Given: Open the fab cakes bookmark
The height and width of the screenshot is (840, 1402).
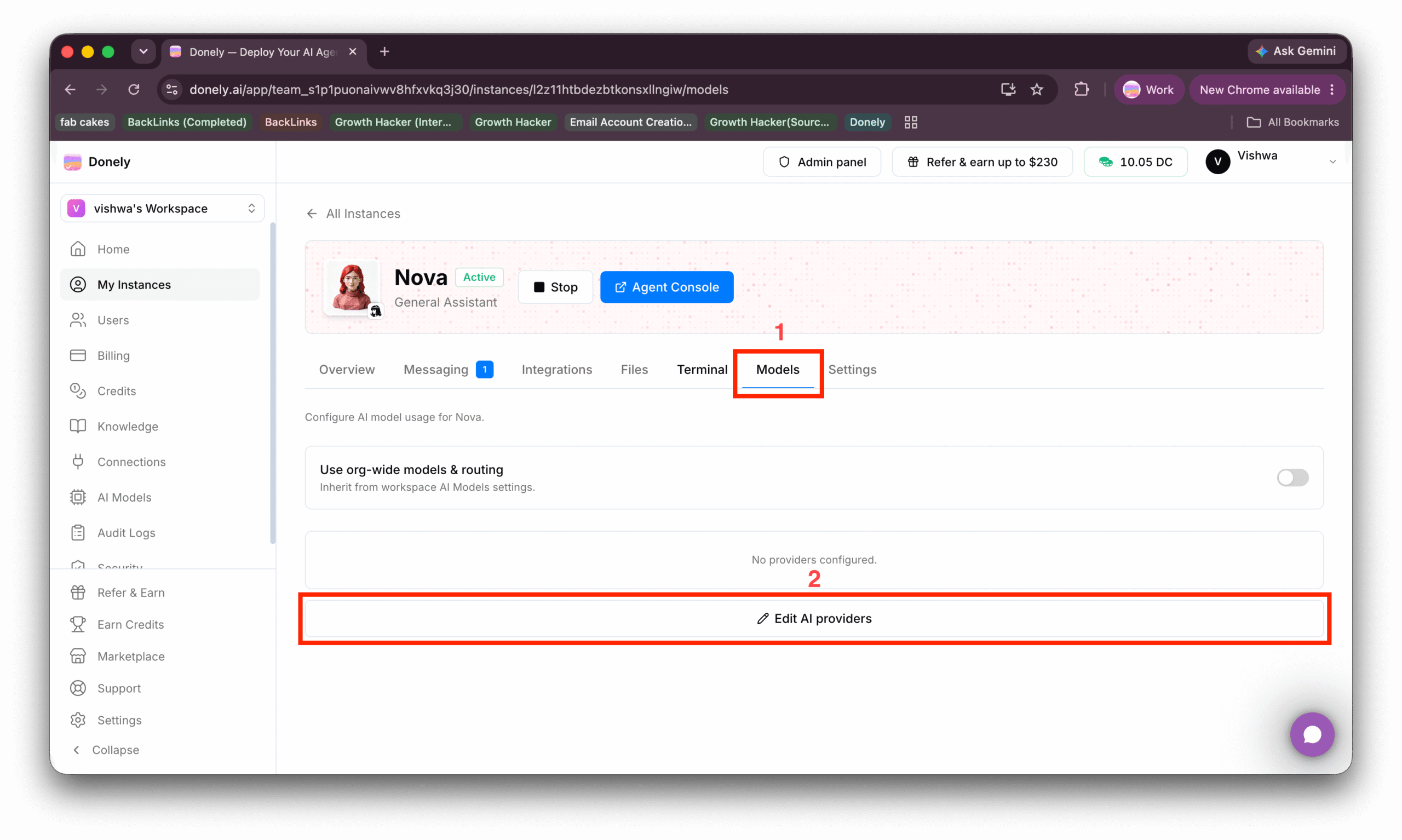Looking at the screenshot, I should pyautogui.click(x=84, y=122).
